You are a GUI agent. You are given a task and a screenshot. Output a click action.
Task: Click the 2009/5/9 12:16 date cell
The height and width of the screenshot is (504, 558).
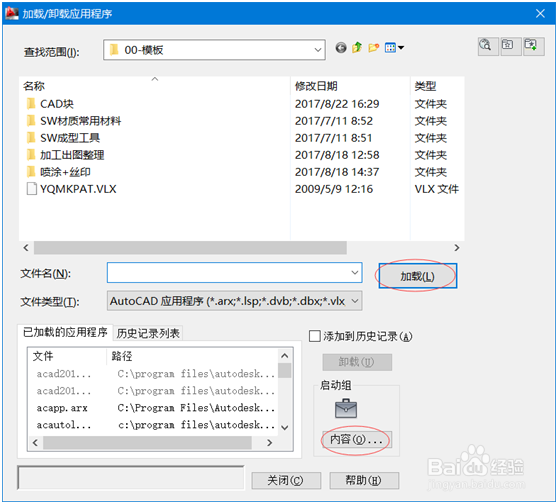tap(334, 189)
